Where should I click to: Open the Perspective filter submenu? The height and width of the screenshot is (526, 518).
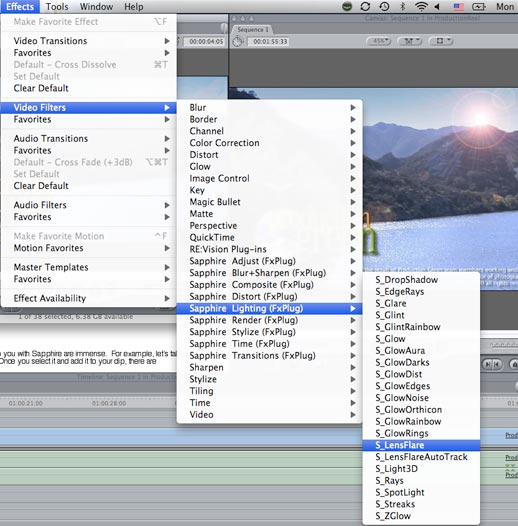[269, 226]
